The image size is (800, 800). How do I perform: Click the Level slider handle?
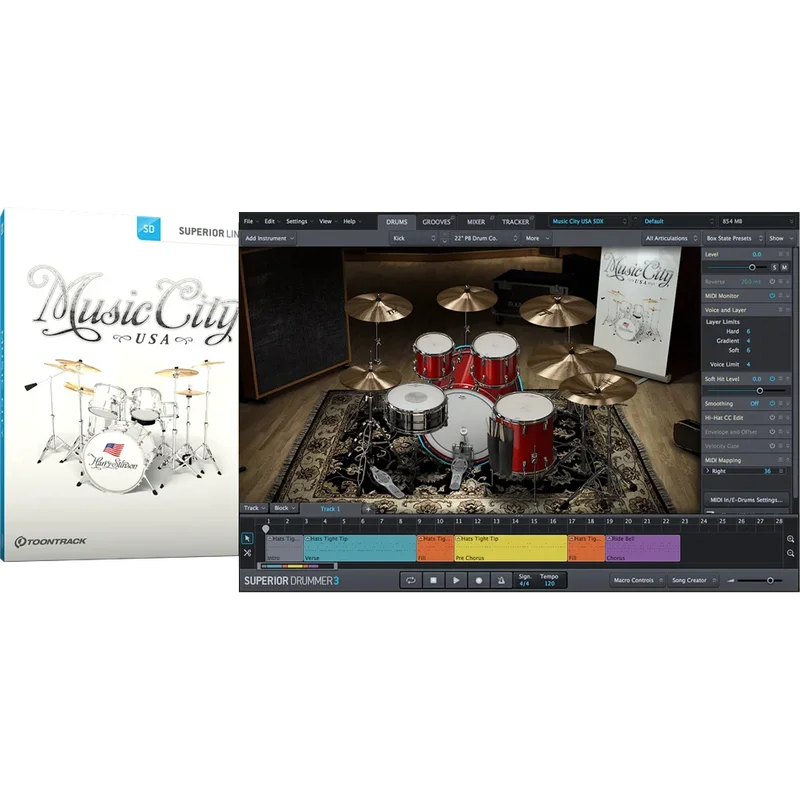tap(752, 267)
